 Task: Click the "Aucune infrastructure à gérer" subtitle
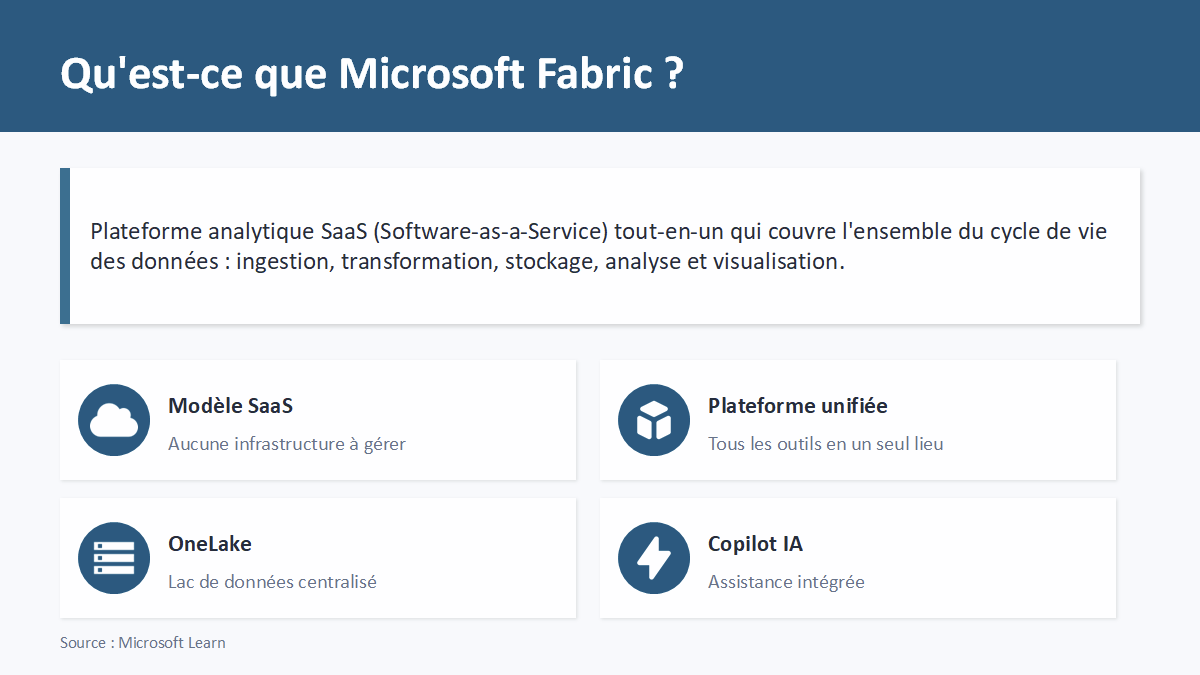coord(287,444)
